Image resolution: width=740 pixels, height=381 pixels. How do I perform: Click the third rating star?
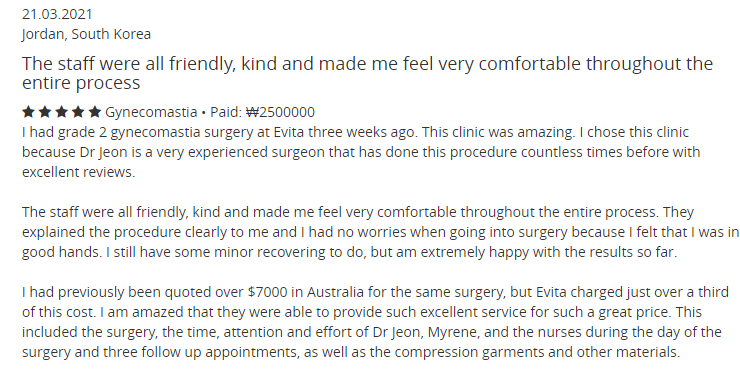62,112
